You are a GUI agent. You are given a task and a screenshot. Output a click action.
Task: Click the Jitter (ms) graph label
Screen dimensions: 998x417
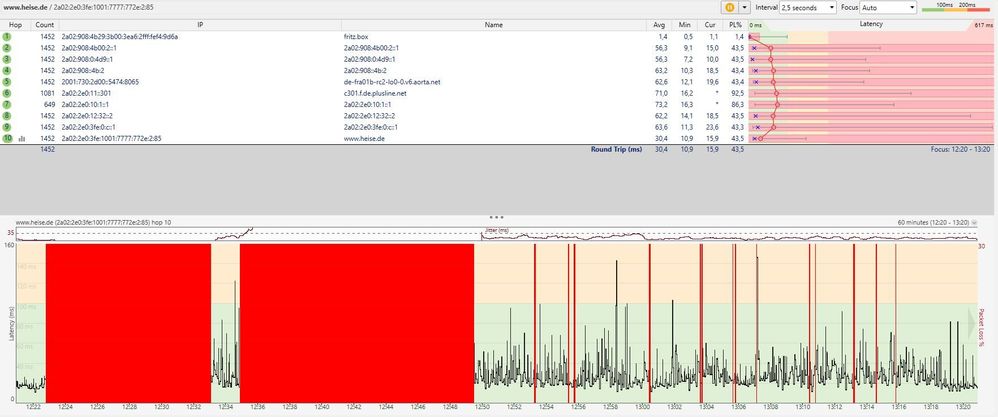click(496, 231)
